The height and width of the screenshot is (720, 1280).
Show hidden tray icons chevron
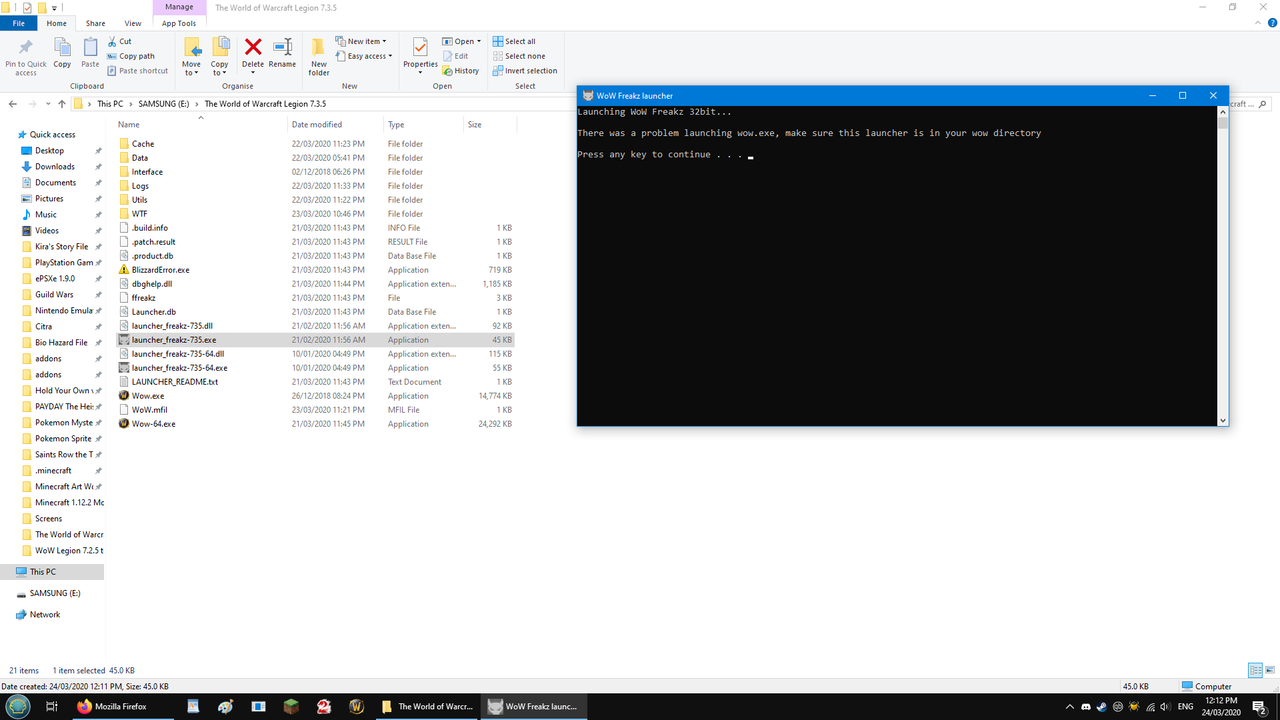click(x=1070, y=706)
